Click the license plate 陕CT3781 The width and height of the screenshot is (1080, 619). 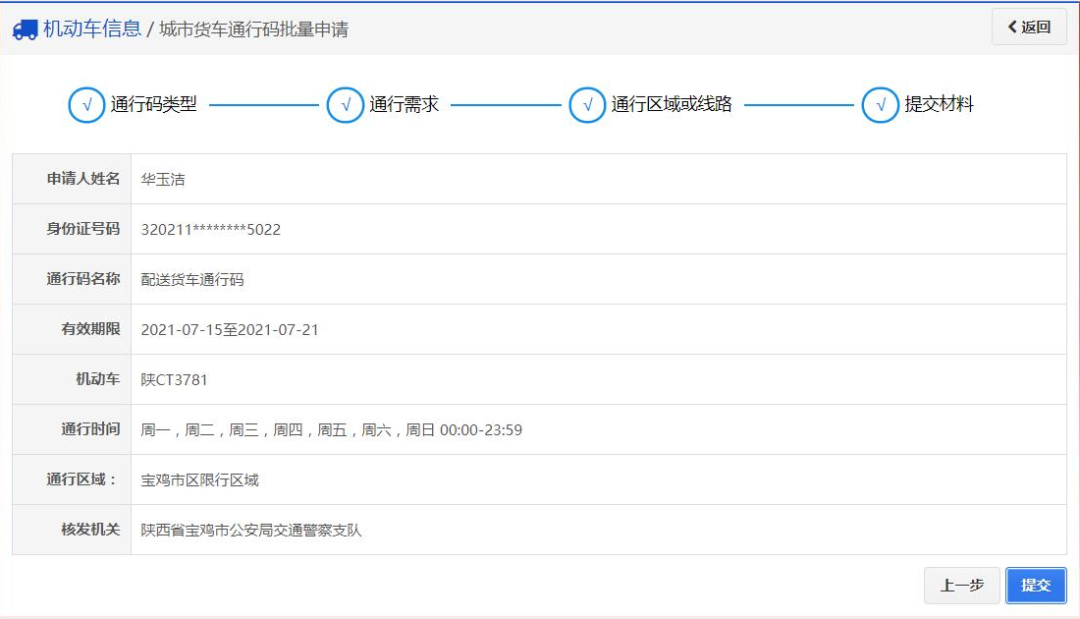coord(175,380)
